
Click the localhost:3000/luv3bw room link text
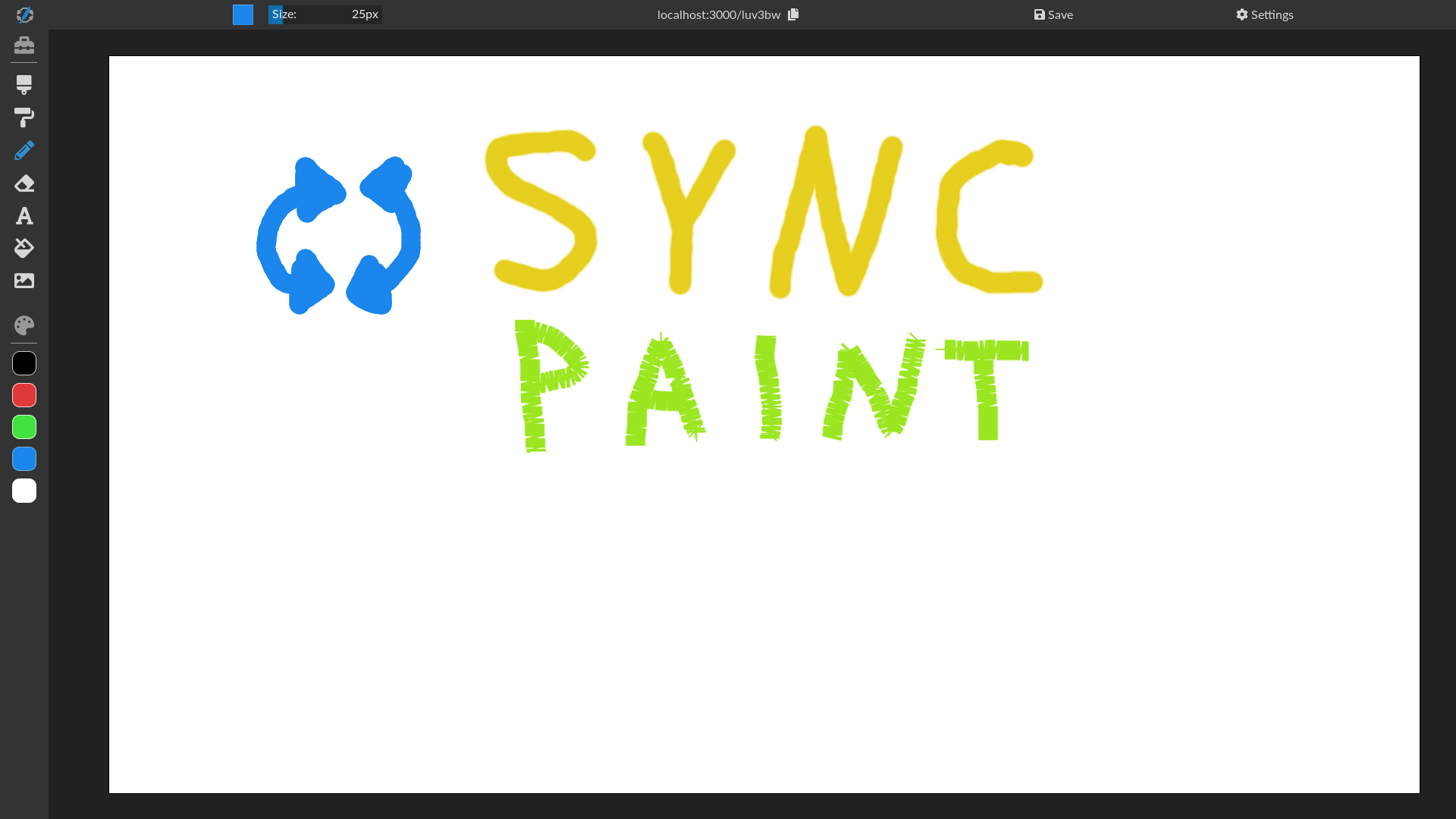coord(718,14)
